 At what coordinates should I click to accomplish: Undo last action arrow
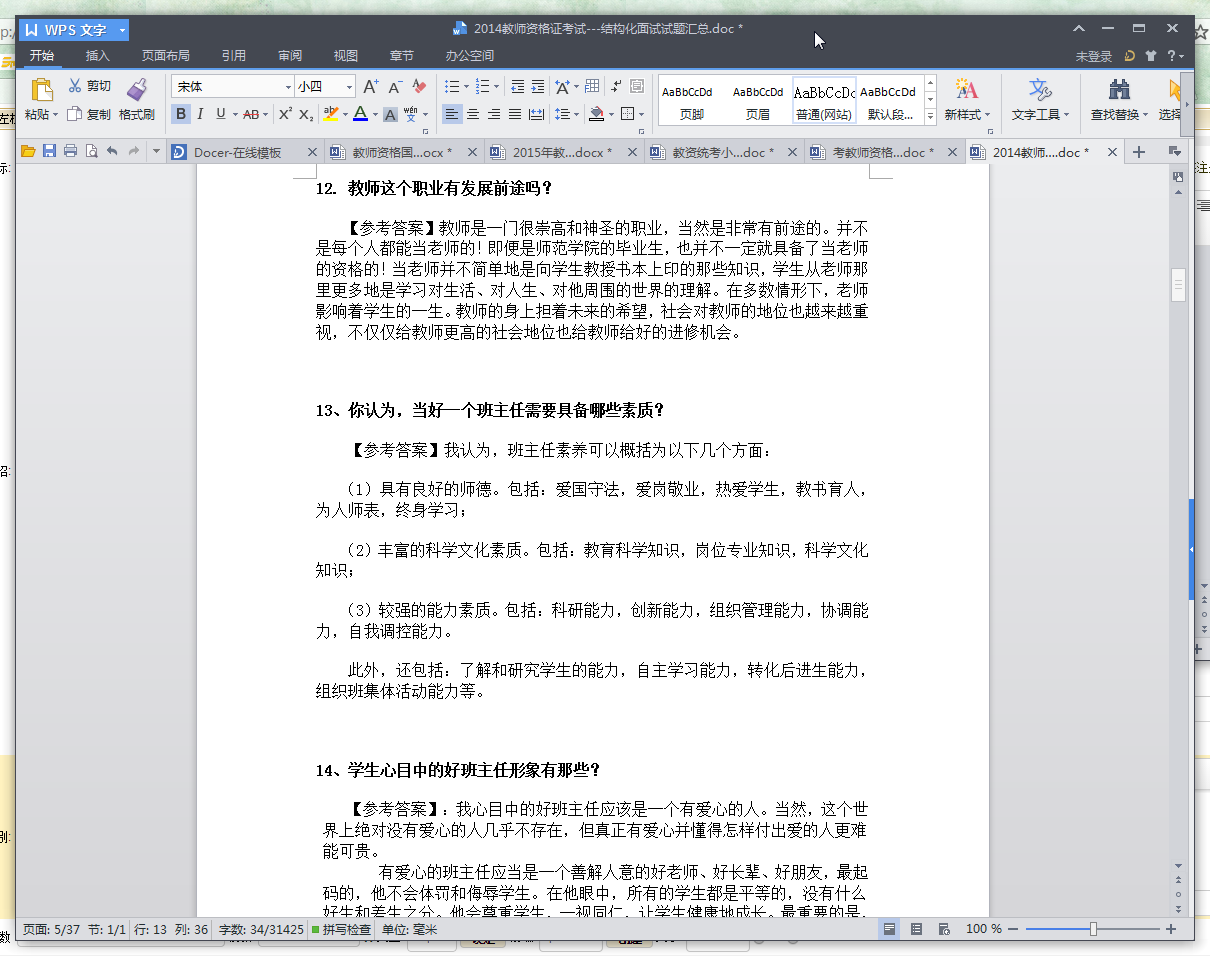tap(112, 152)
